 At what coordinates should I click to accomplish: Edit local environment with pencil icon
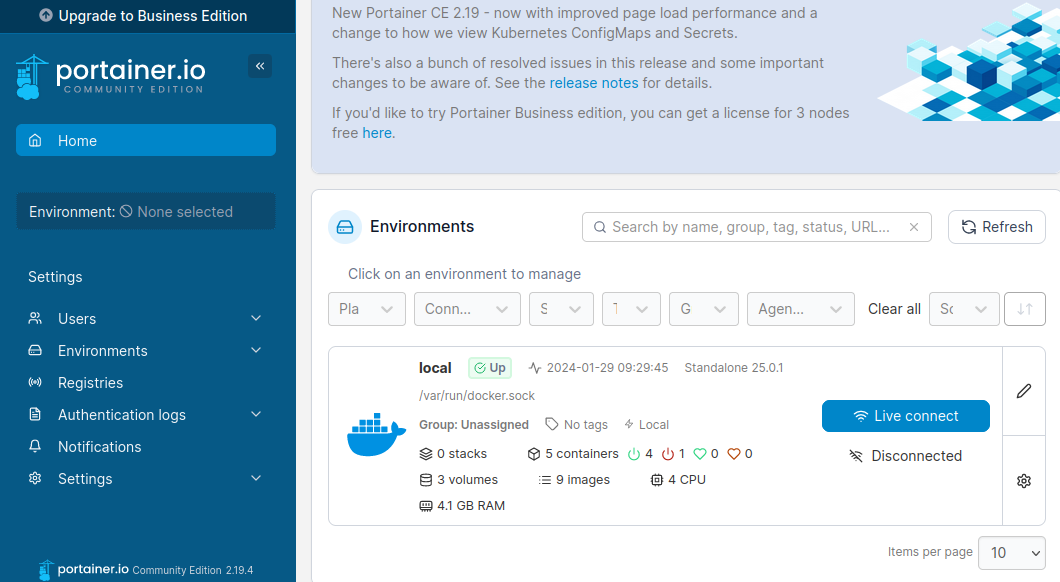click(1024, 391)
